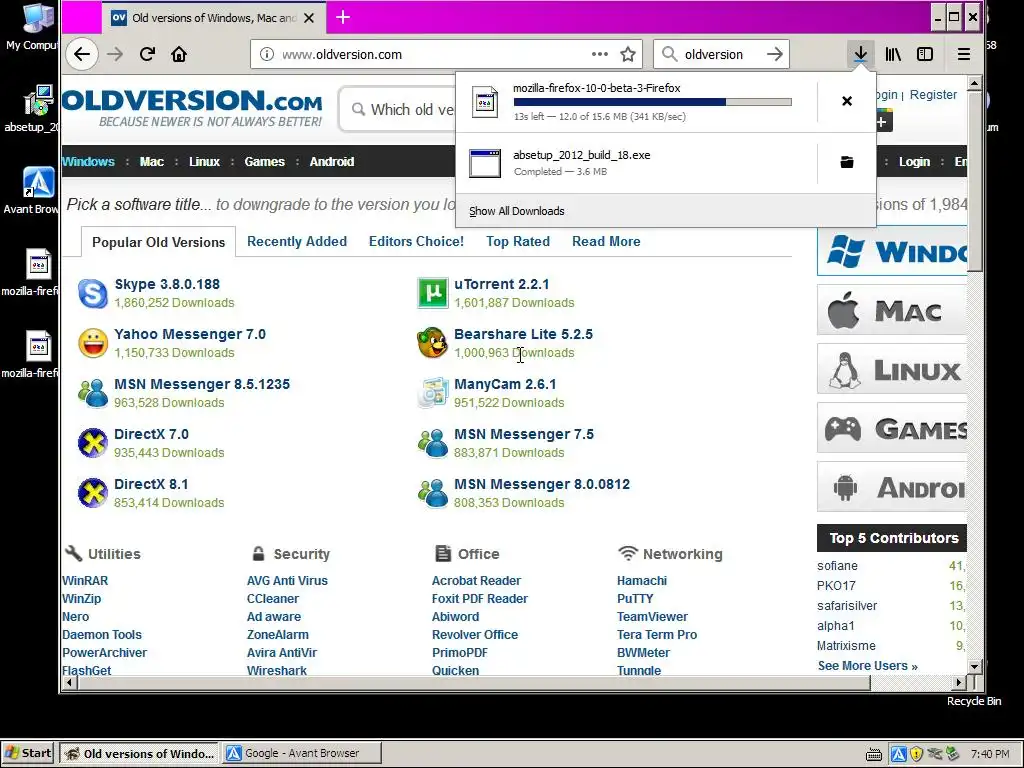This screenshot has width=1024, height=768.
Task: Click the MSN Messenger 8.5.1235 icon
Action: click(93, 393)
